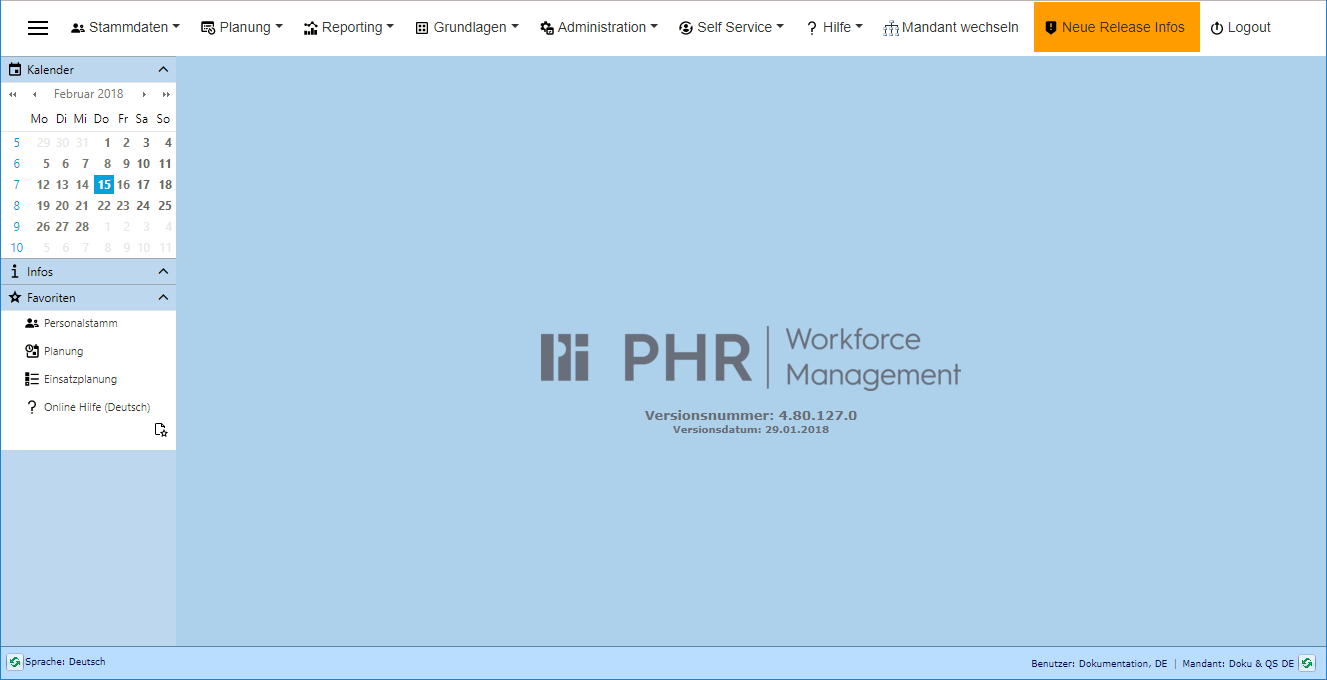The image size is (1327, 680).
Task: Click the edit favorites icon
Action: coord(161,430)
